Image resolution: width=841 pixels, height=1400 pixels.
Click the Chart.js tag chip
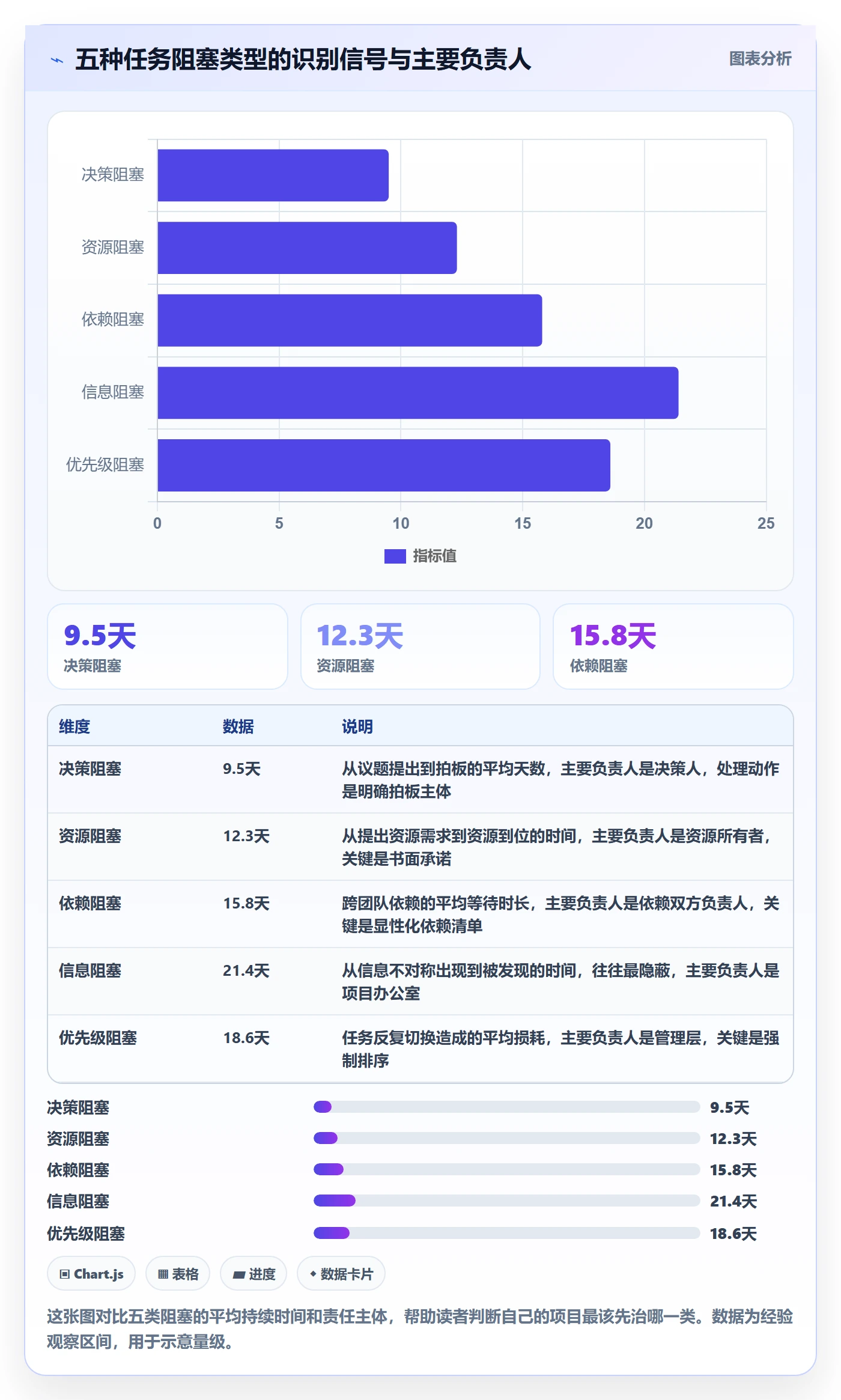tap(91, 1274)
